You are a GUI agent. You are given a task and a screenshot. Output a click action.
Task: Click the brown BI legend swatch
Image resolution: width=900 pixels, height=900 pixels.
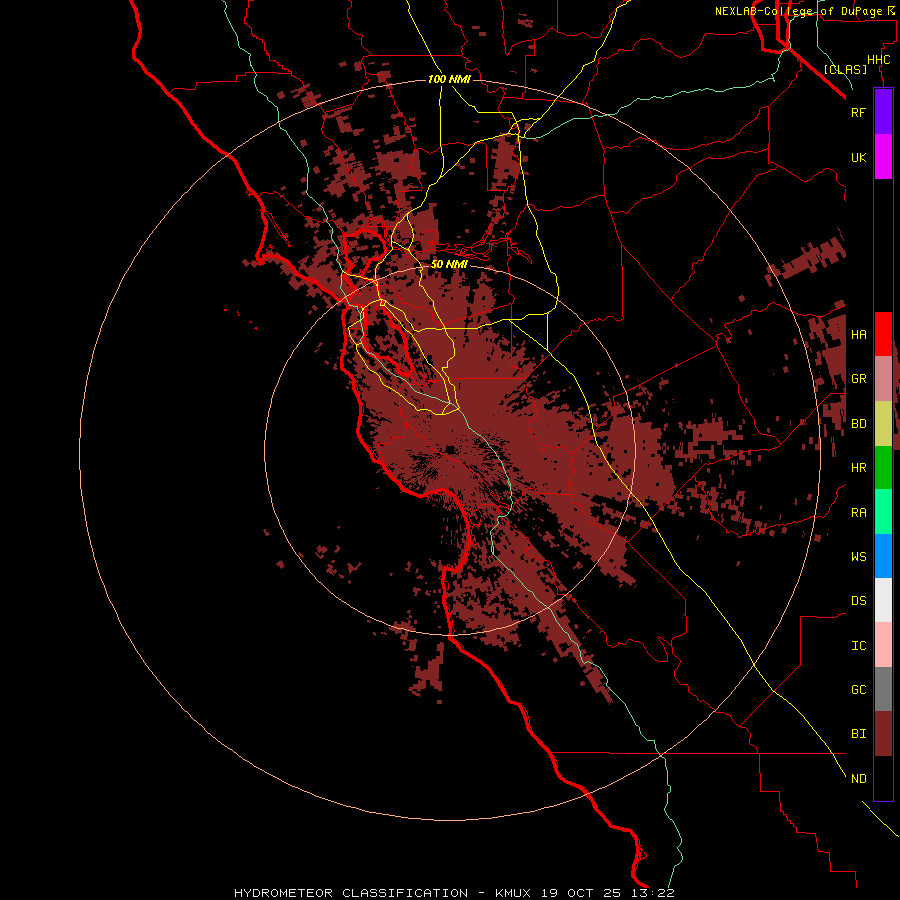tap(883, 734)
